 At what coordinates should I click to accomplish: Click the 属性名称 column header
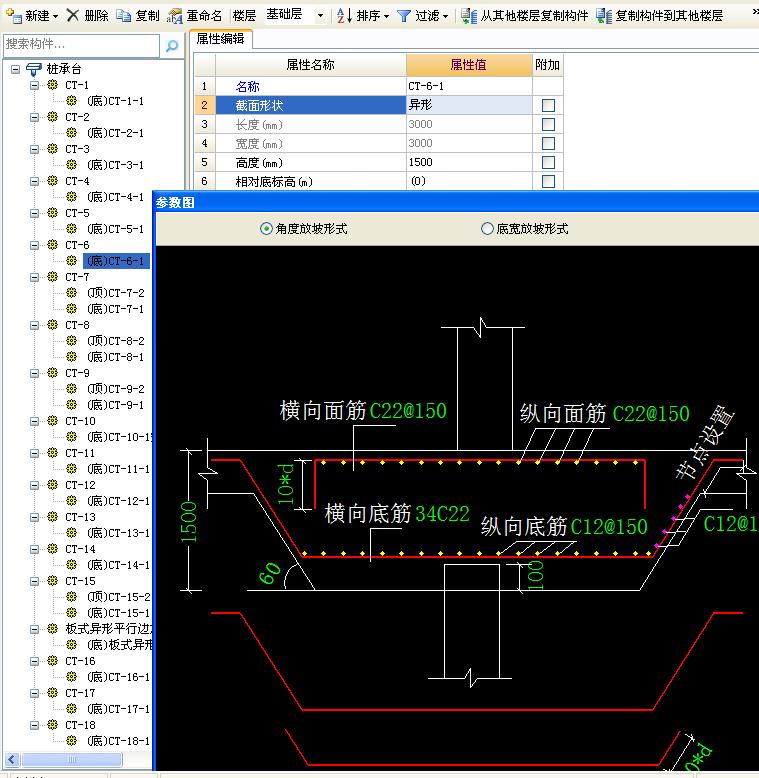pyautogui.click(x=311, y=65)
